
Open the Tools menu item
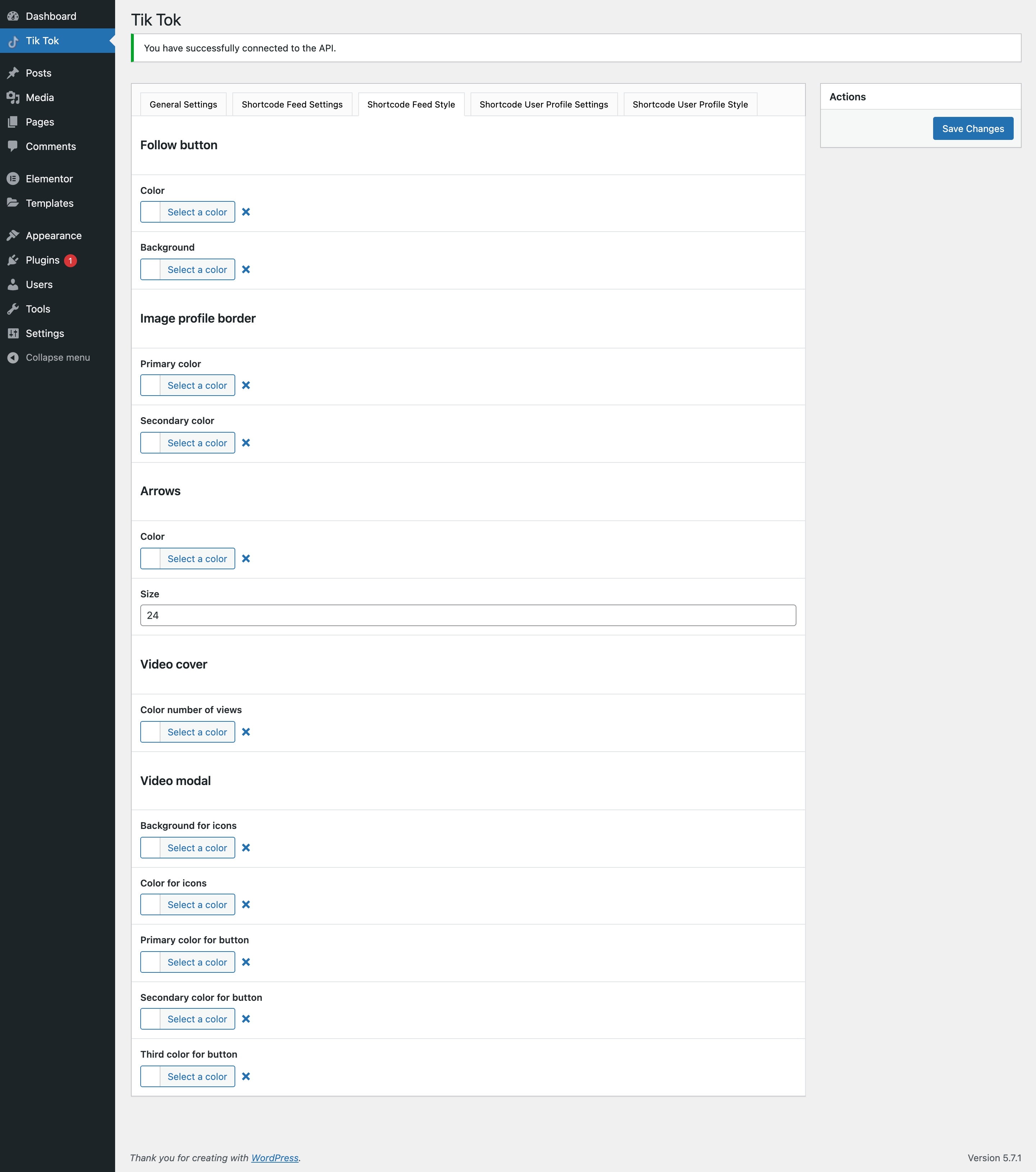[57, 309]
